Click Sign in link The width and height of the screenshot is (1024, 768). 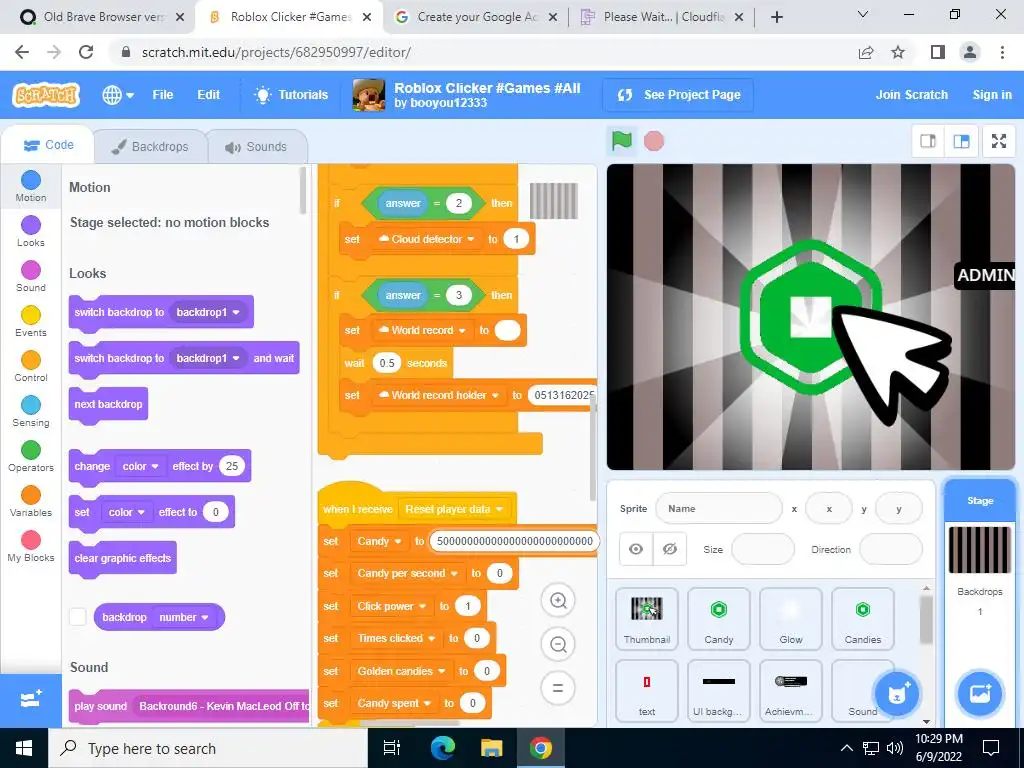coord(992,95)
